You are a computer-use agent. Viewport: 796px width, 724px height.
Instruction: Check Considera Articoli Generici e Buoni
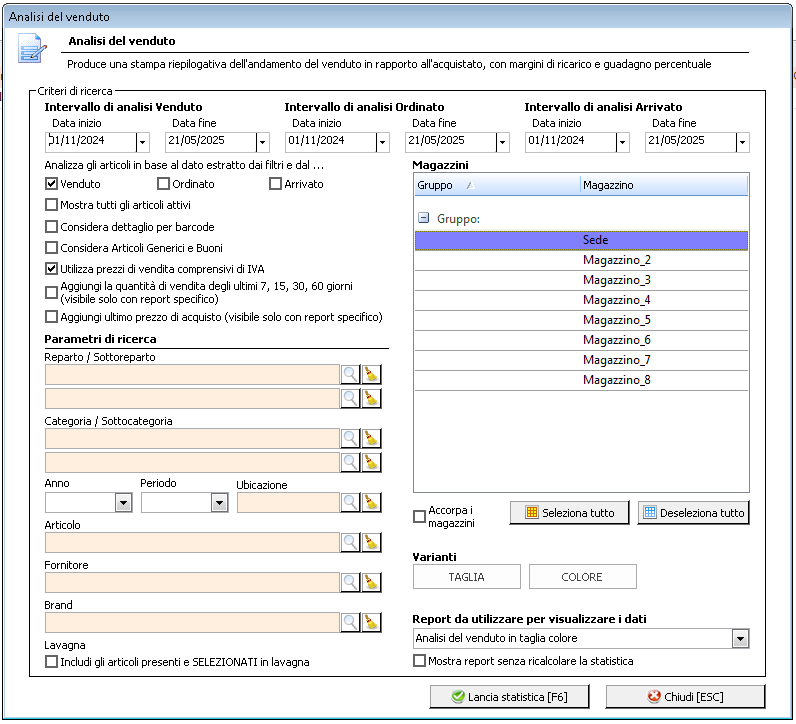51,248
